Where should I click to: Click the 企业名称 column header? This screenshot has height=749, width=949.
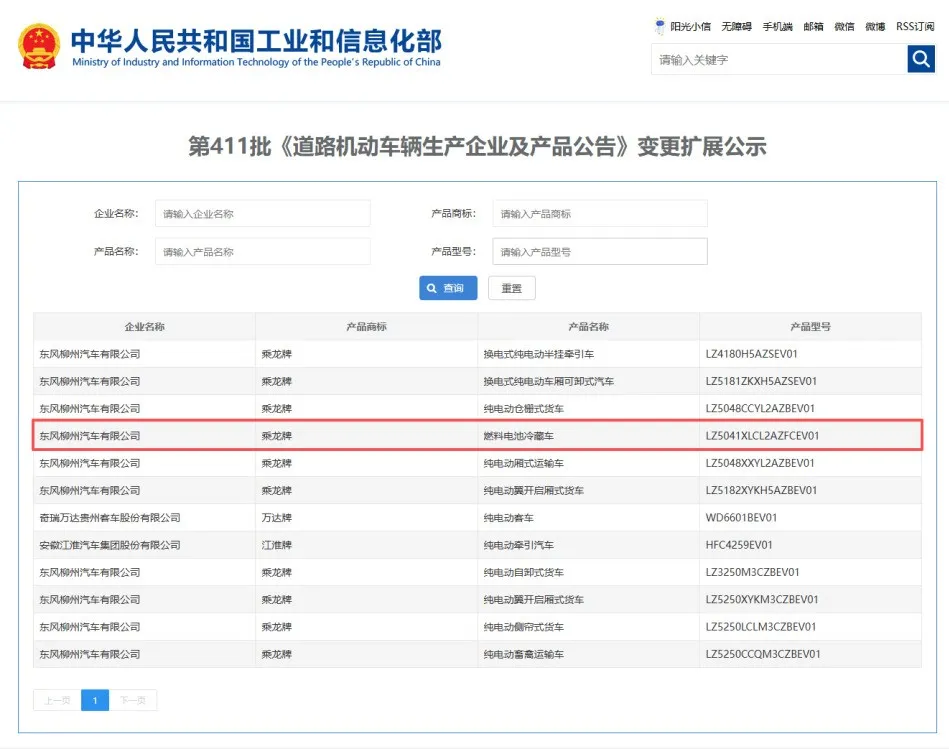(144, 327)
